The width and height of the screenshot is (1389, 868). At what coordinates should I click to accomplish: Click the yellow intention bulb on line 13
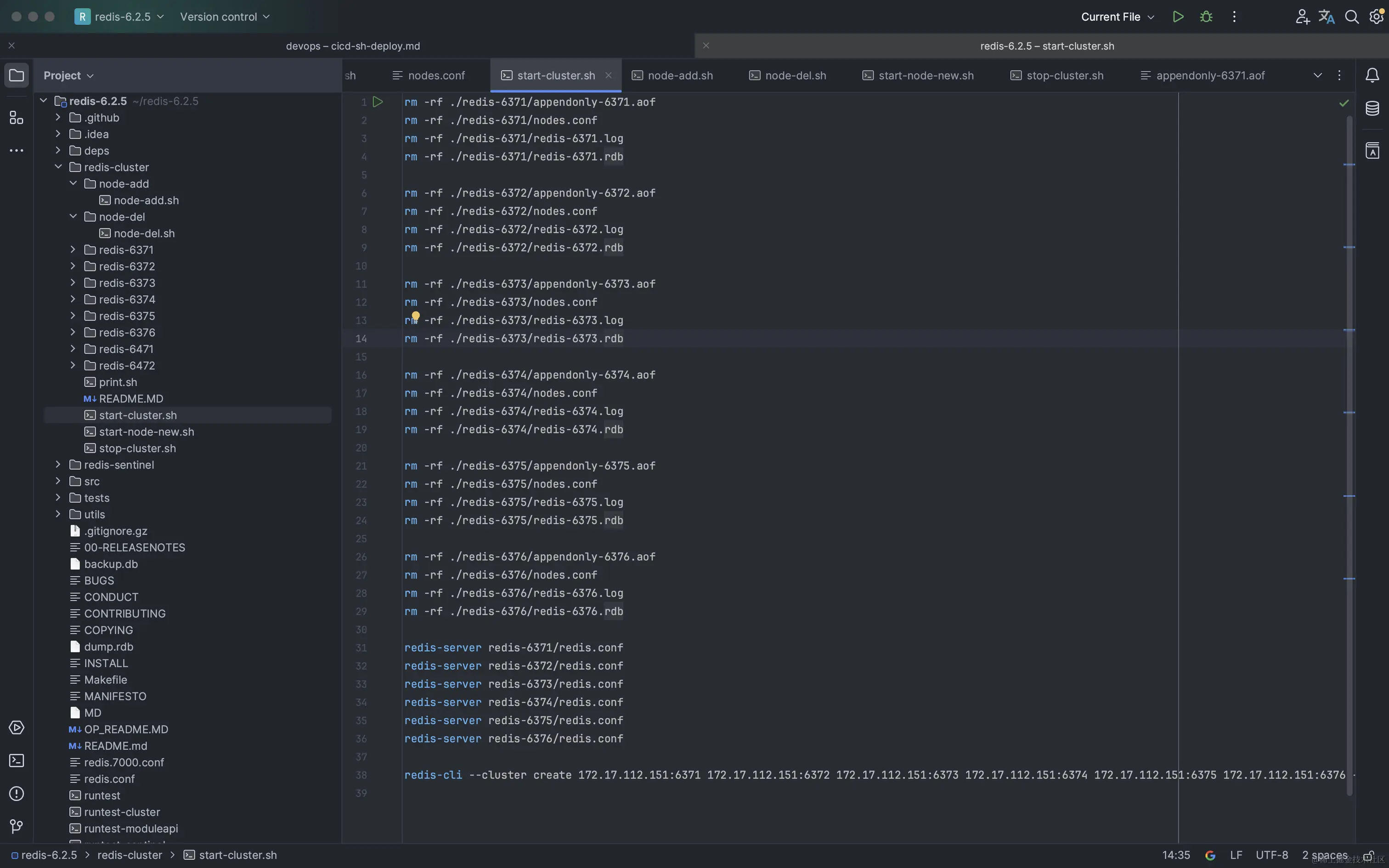(416, 316)
